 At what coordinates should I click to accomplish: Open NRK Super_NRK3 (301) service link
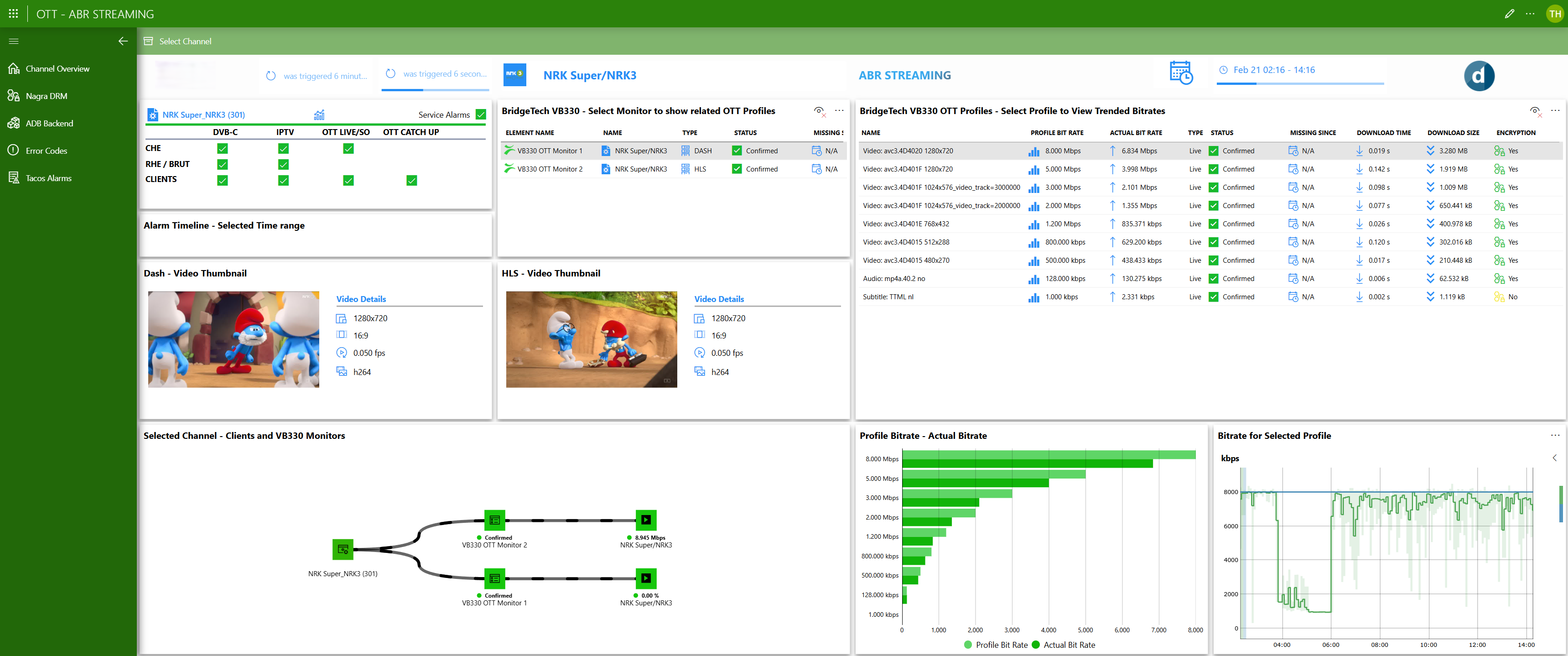point(203,115)
